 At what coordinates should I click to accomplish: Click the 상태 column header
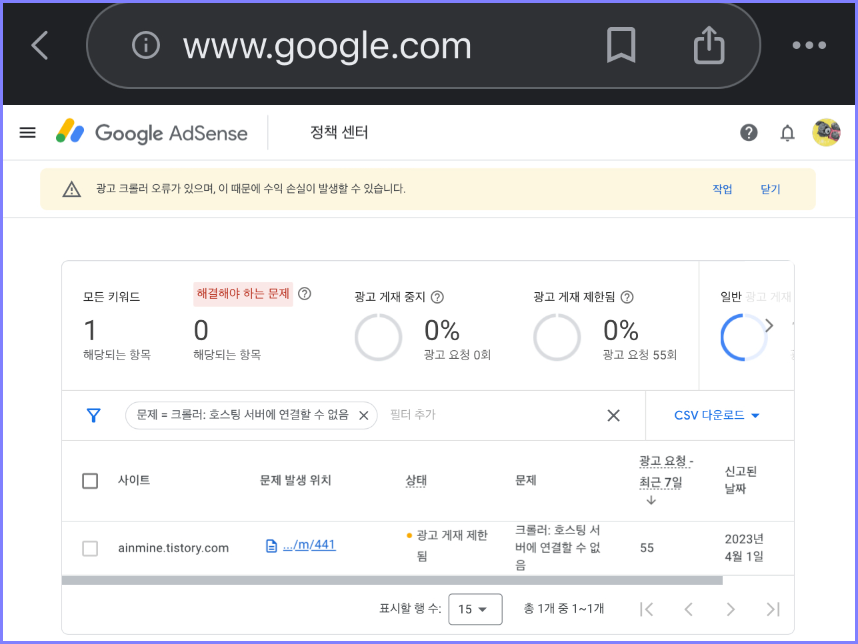pos(416,480)
